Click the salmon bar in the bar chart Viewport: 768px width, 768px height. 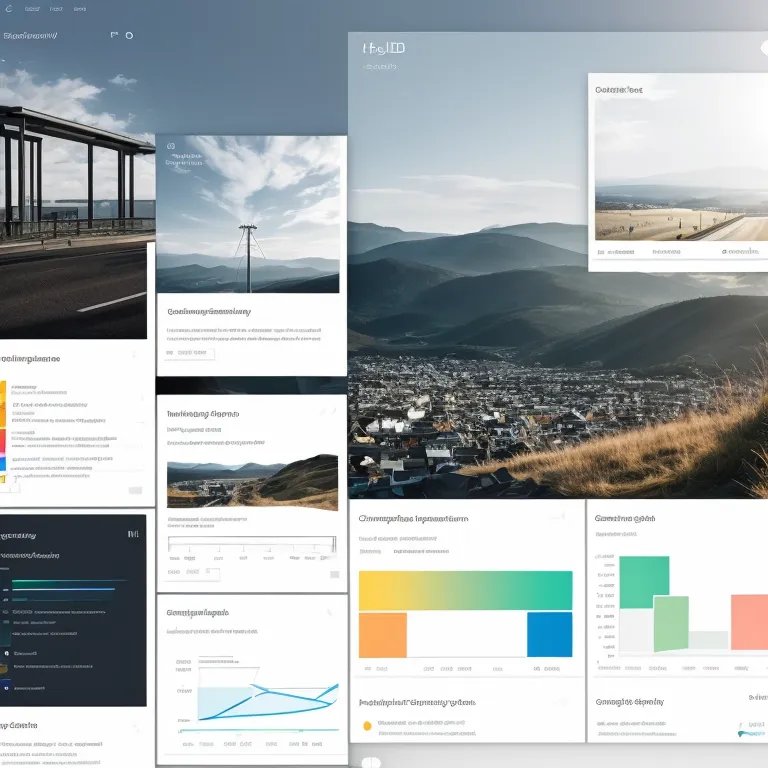click(748, 622)
